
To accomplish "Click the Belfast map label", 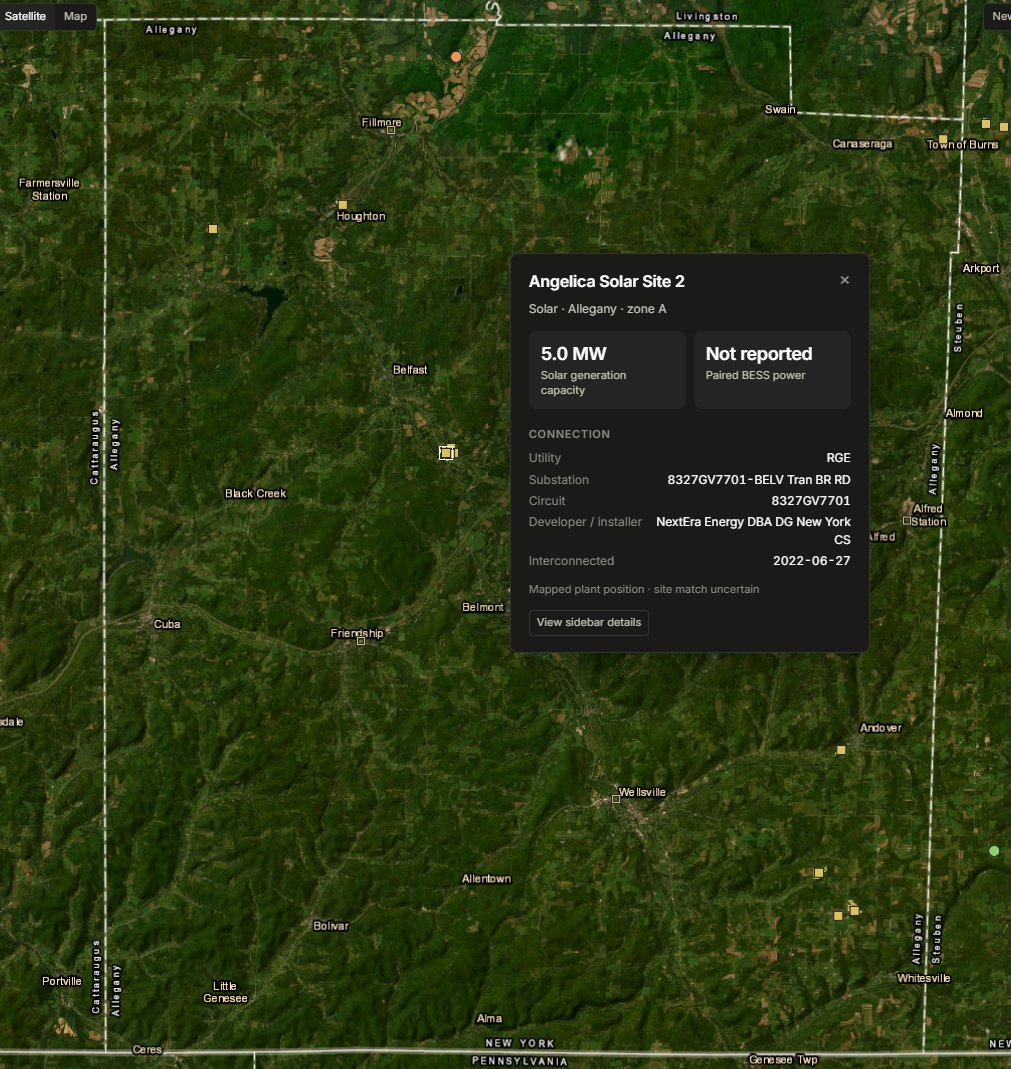I will pos(410,370).
